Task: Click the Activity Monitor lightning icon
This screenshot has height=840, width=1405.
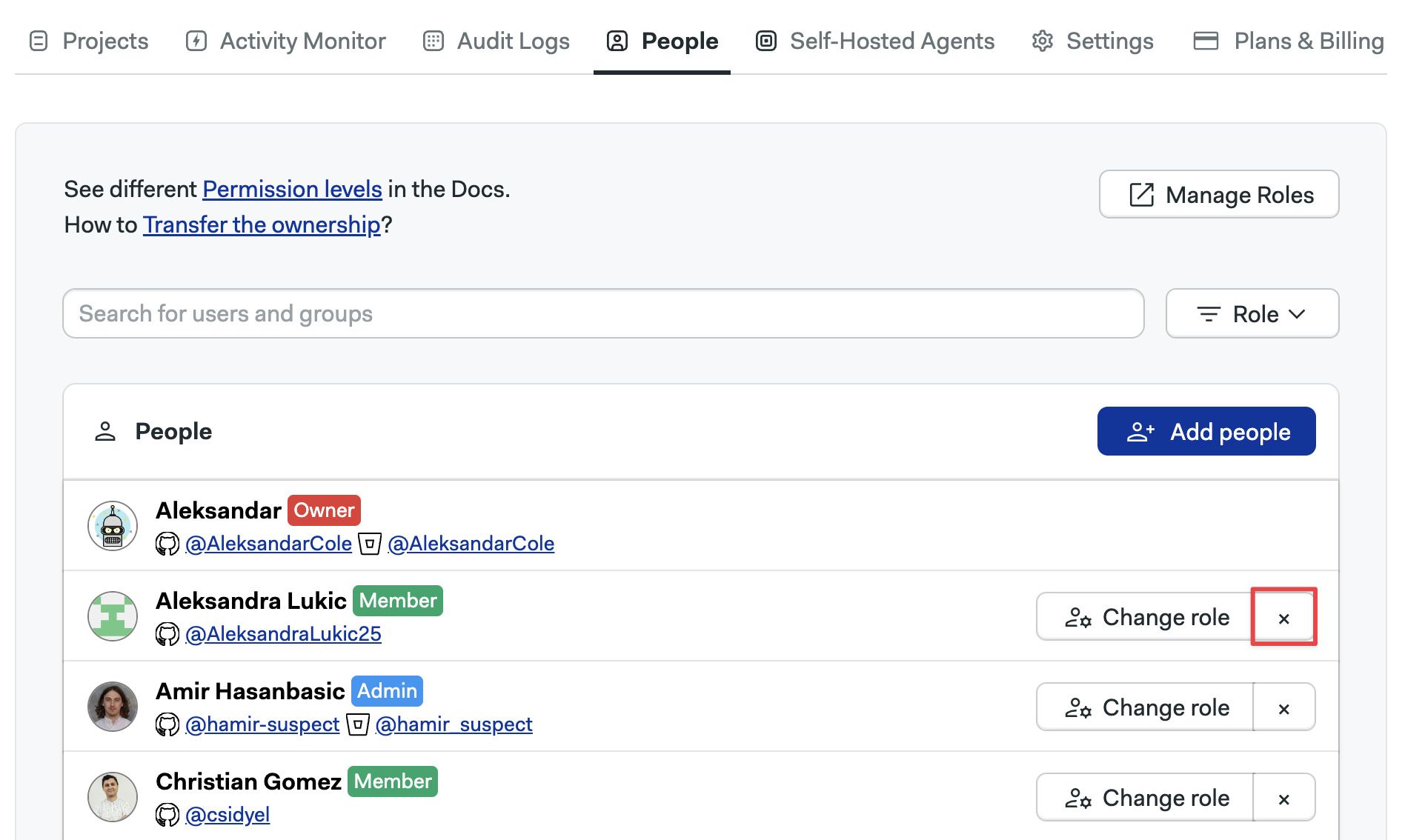Action: pos(196,41)
